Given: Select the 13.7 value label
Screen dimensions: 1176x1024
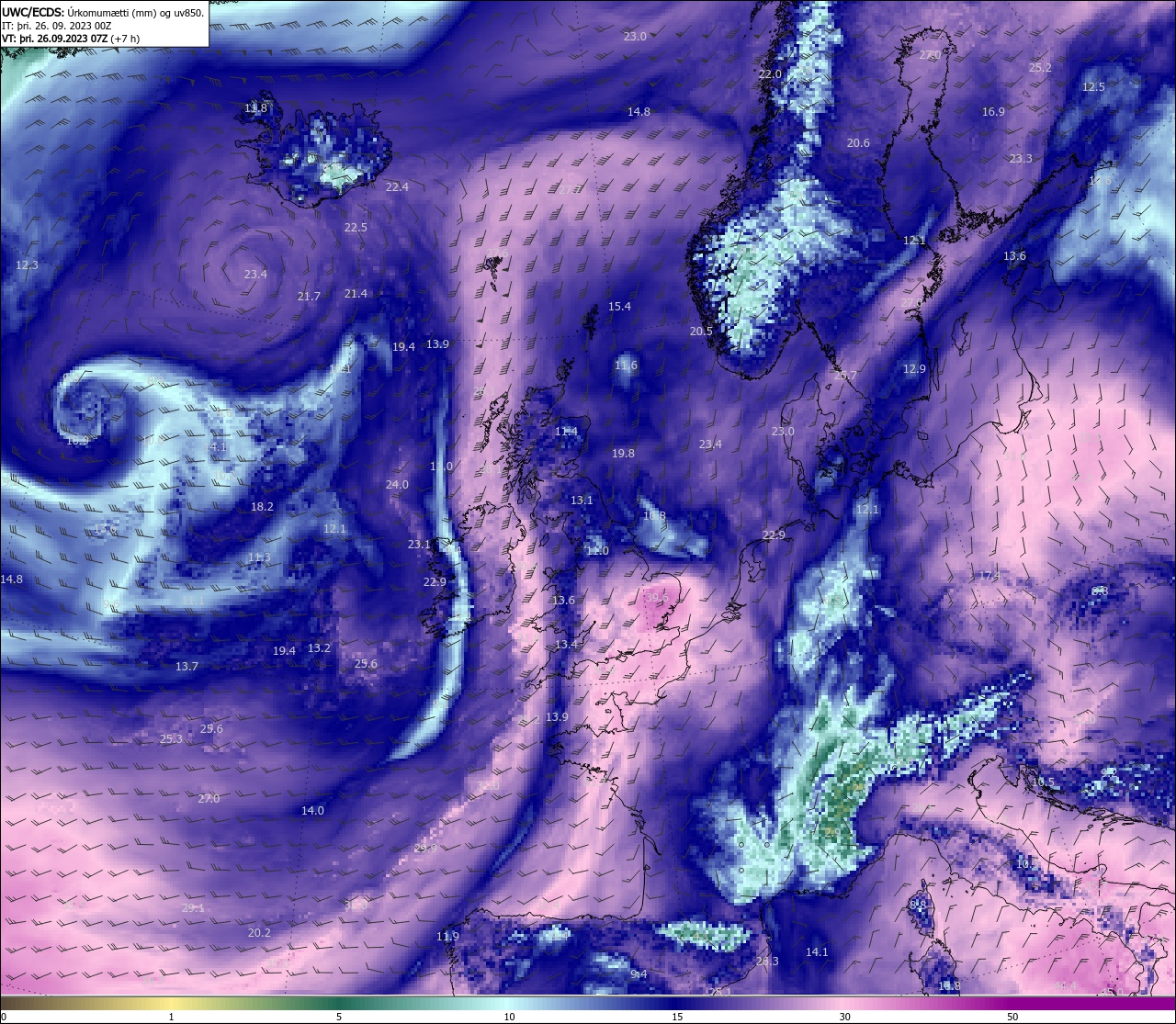Looking at the screenshot, I should click(187, 667).
